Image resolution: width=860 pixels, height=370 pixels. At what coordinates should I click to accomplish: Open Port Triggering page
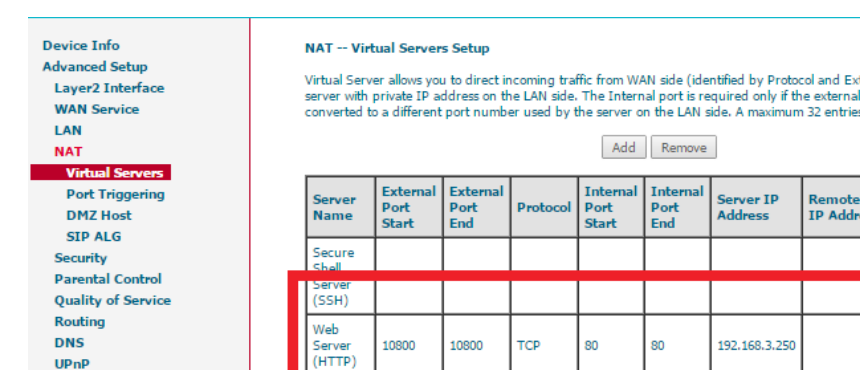coord(115,195)
